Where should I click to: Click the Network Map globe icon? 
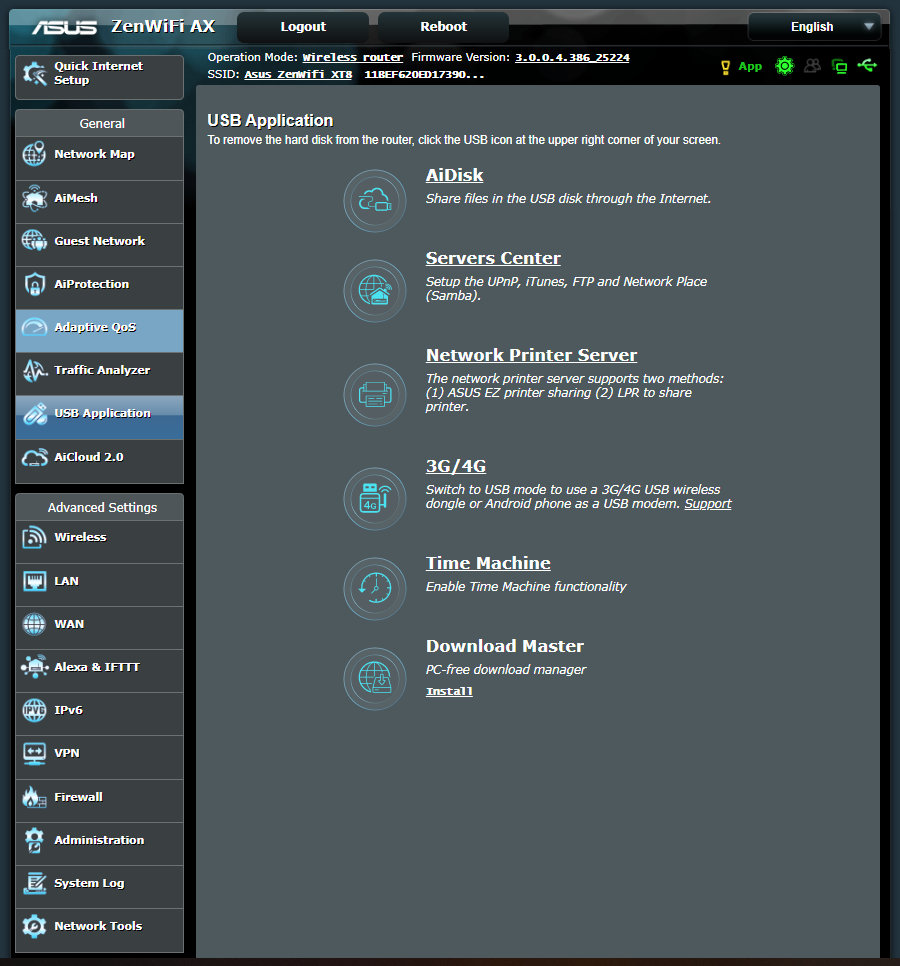(34, 154)
